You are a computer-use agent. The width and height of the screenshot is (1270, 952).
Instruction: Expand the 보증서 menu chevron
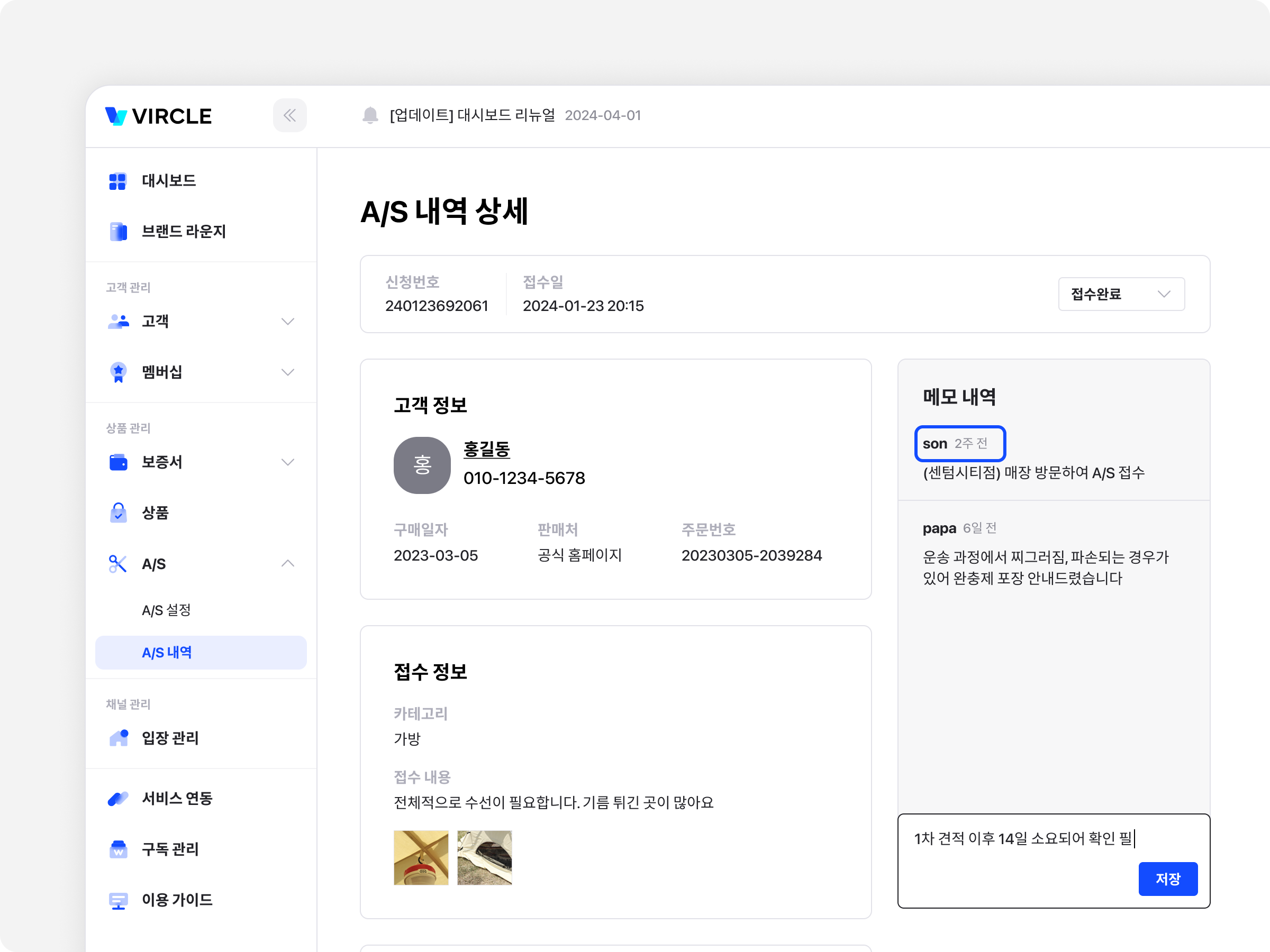click(x=288, y=462)
